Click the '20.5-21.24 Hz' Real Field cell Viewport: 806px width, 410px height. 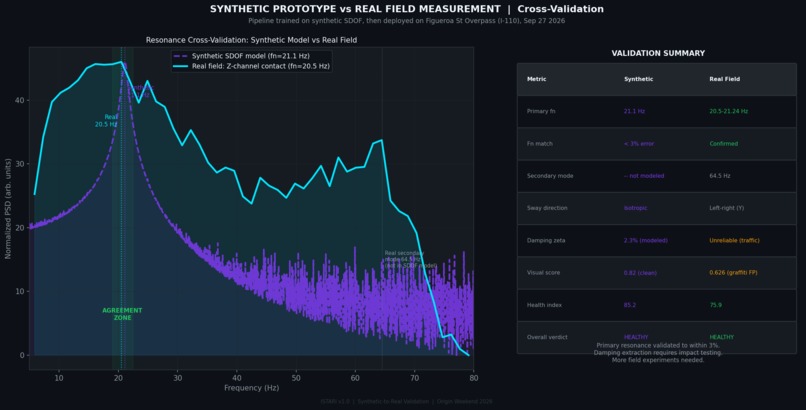pyautogui.click(x=728, y=111)
